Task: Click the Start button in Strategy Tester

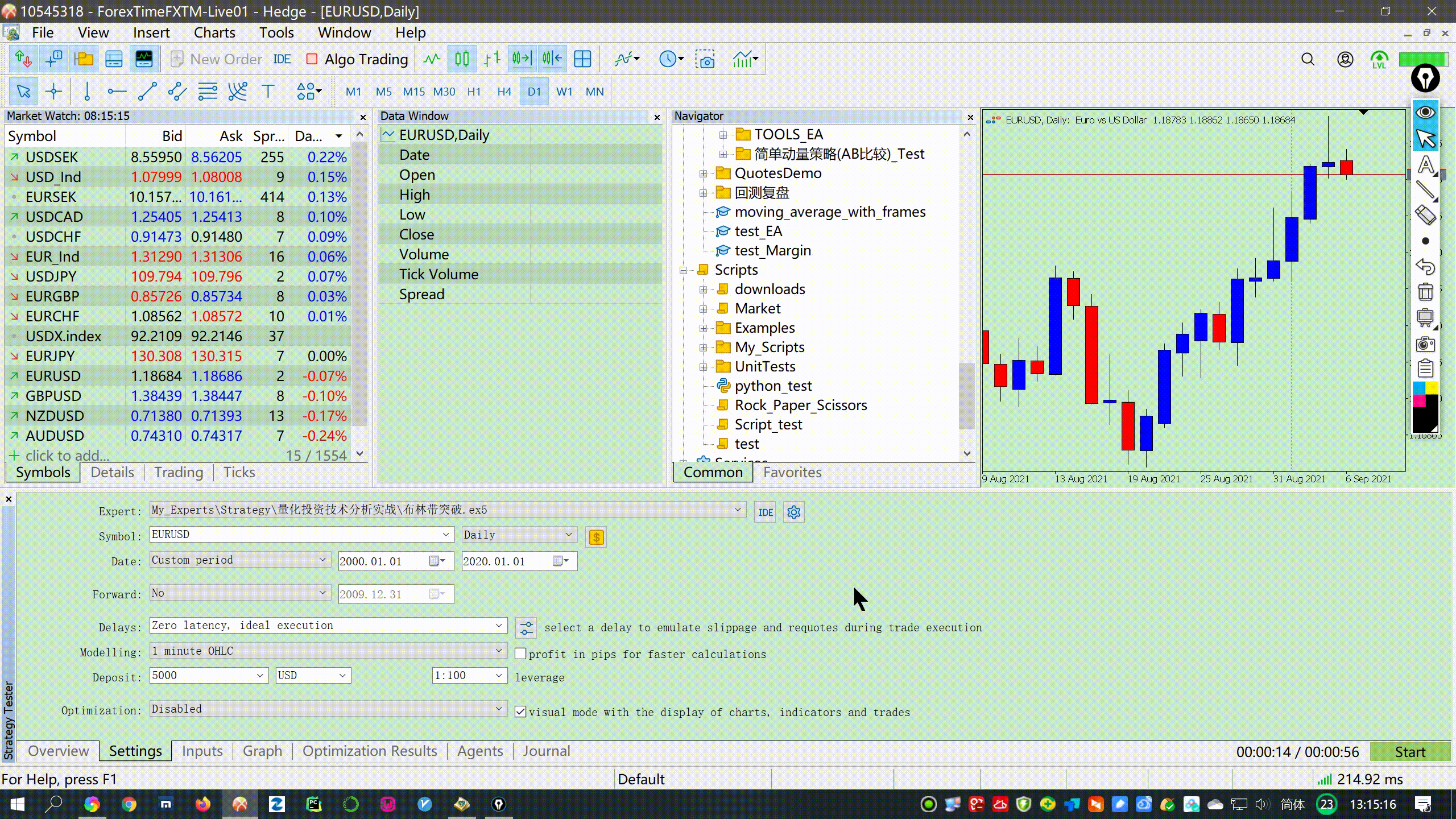Action: [1410, 752]
